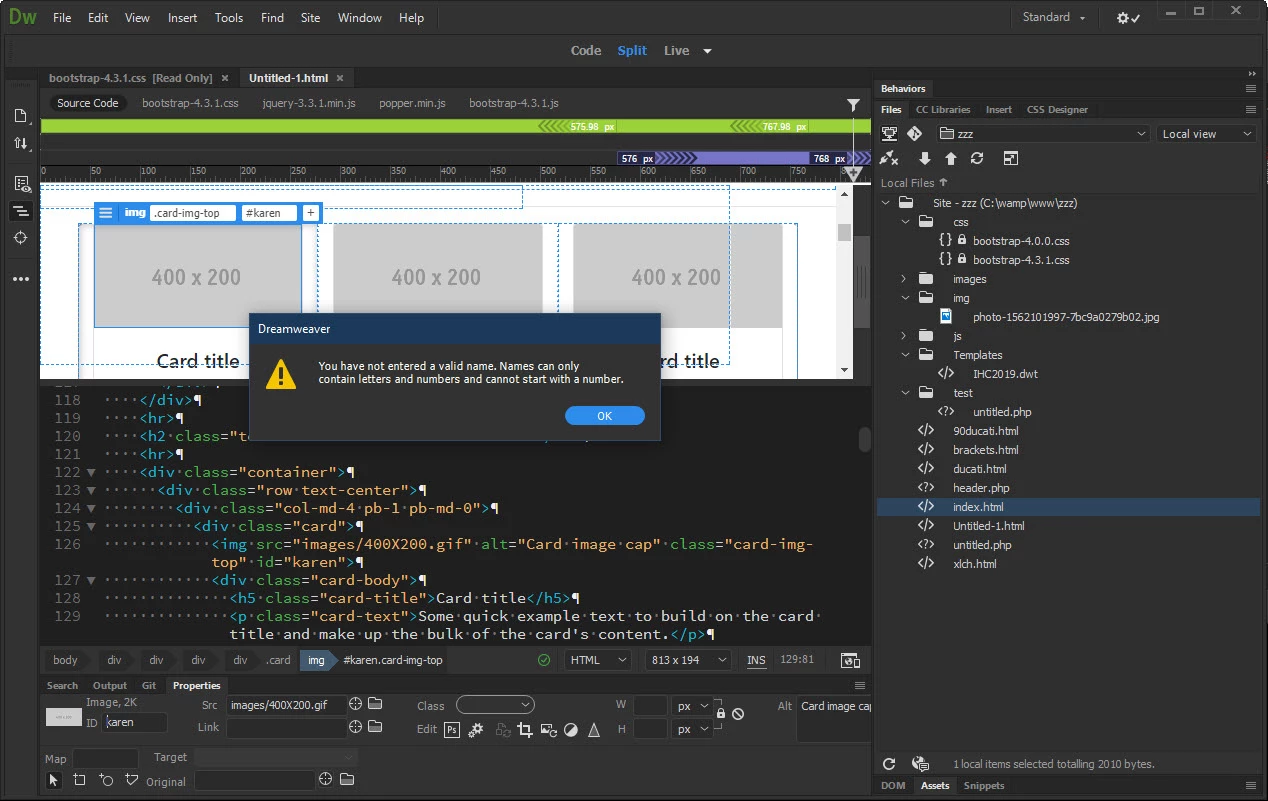Click the browse folder icon next to Src
The width and height of the screenshot is (1268, 801).
coord(375,704)
